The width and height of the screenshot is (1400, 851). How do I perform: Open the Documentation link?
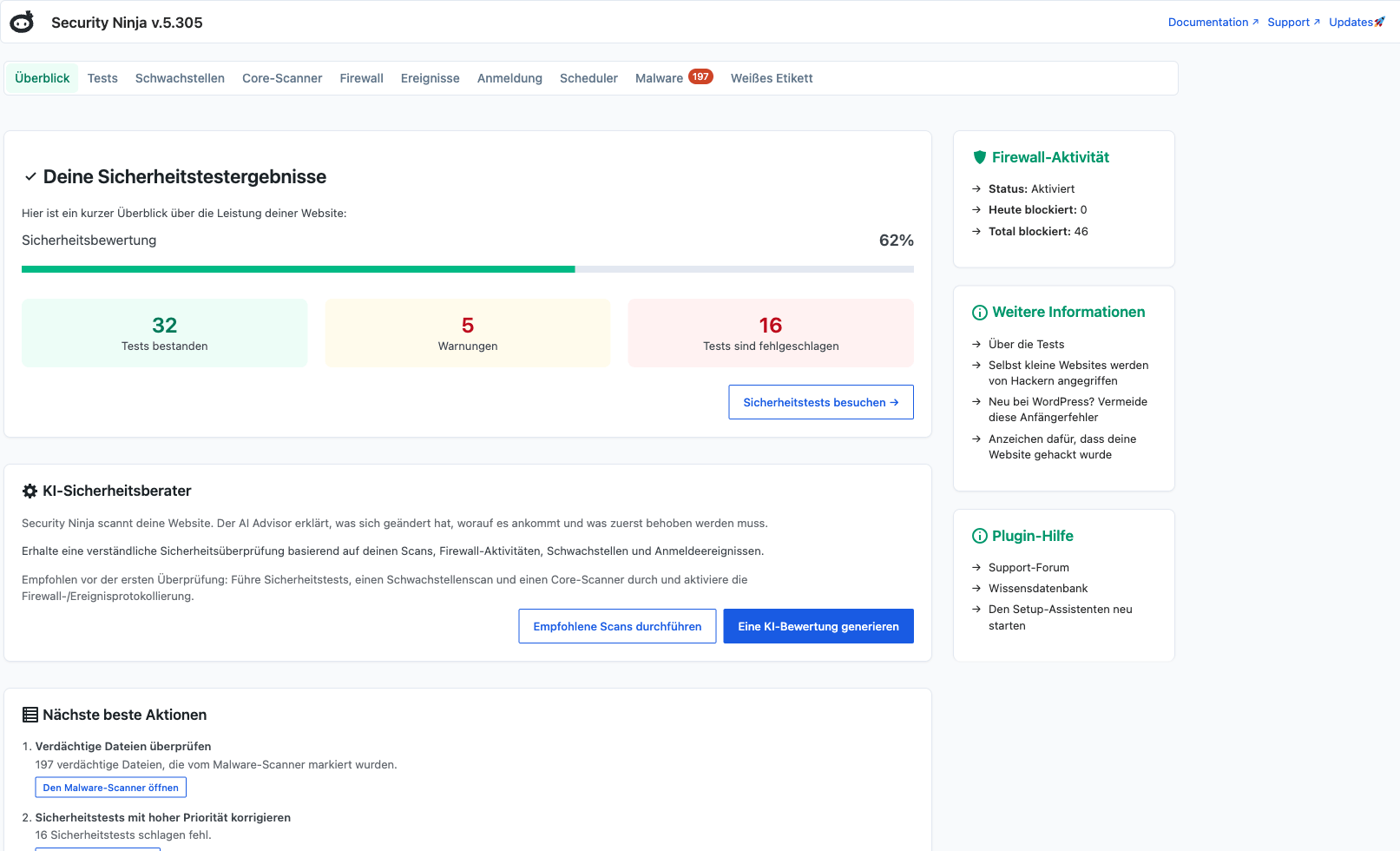coord(1213,22)
